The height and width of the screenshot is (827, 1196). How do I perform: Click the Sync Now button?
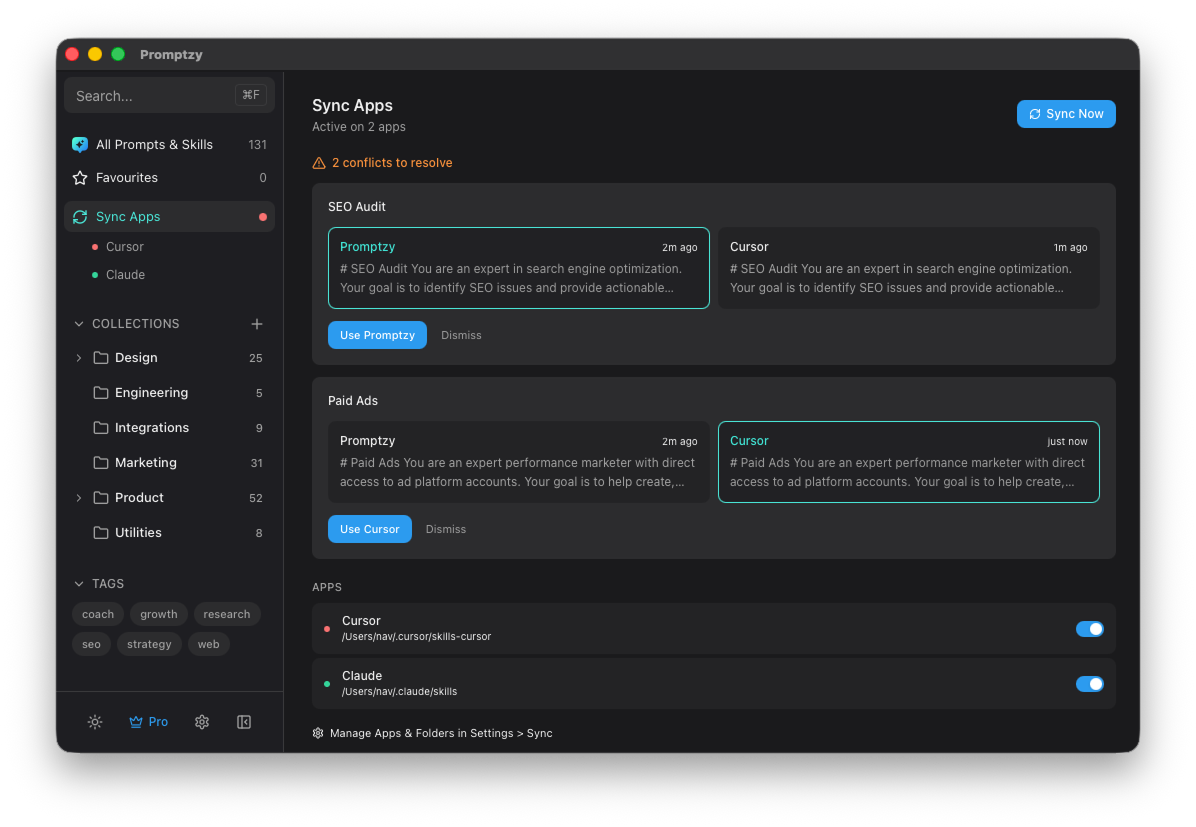1066,113
